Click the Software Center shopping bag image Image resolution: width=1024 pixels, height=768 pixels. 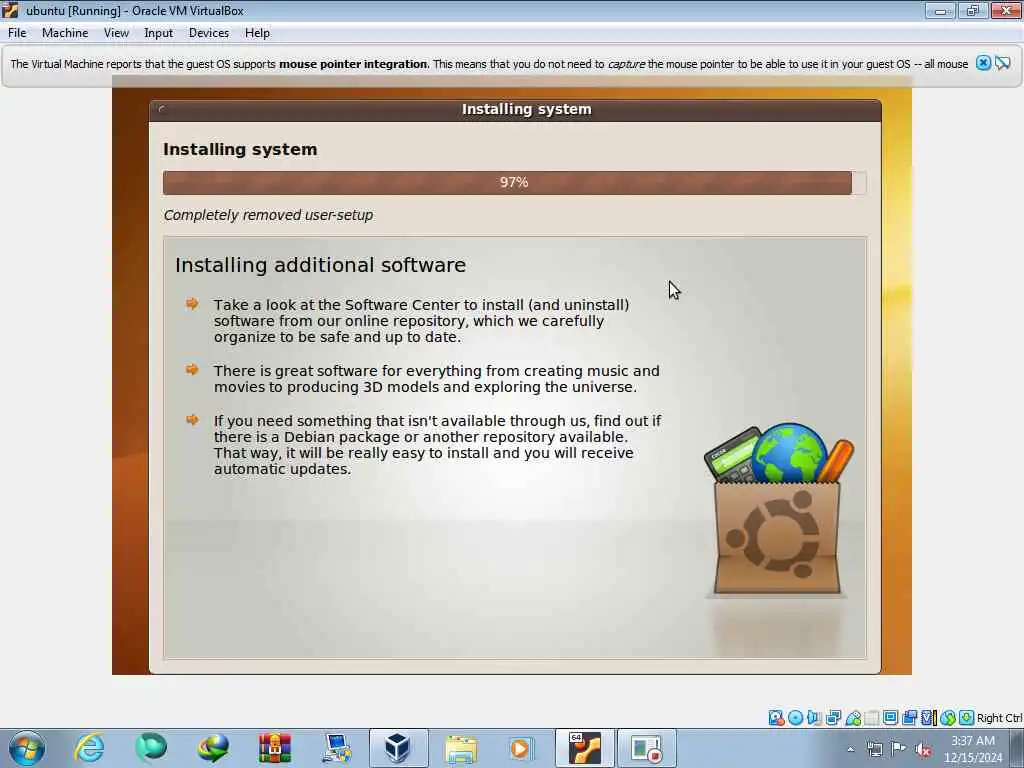777,511
